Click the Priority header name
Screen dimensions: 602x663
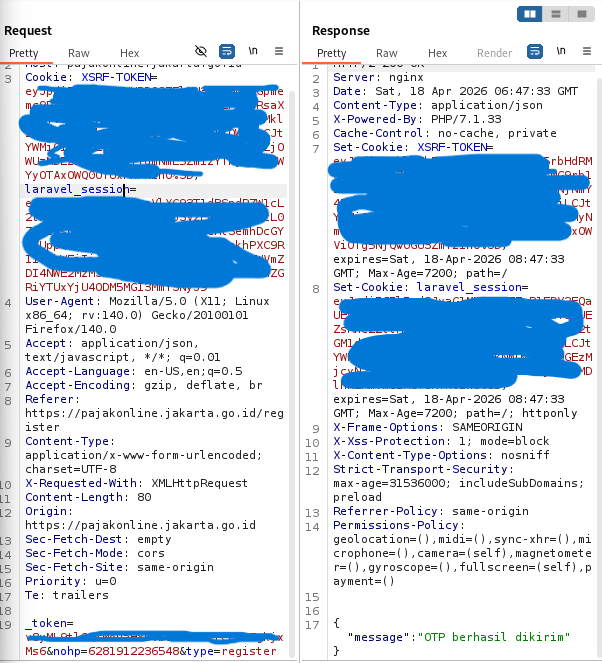tap(52, 581)
